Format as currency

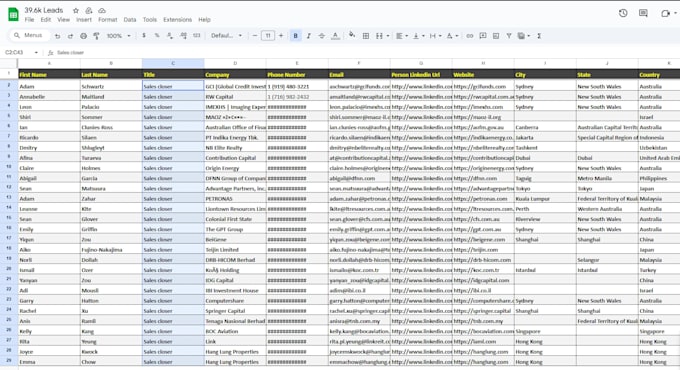(x=144, y=36)
